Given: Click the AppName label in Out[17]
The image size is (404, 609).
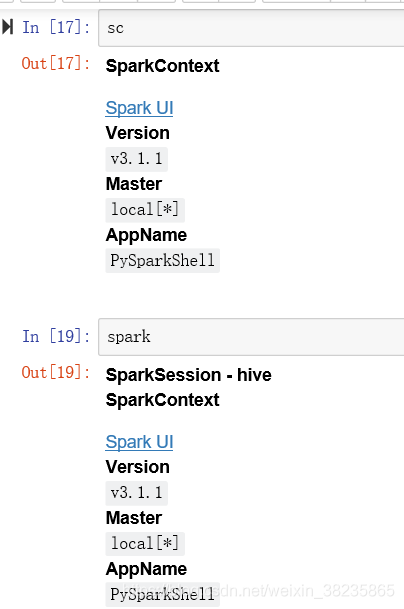Looking at the screenshot, I should click(146, 235).
